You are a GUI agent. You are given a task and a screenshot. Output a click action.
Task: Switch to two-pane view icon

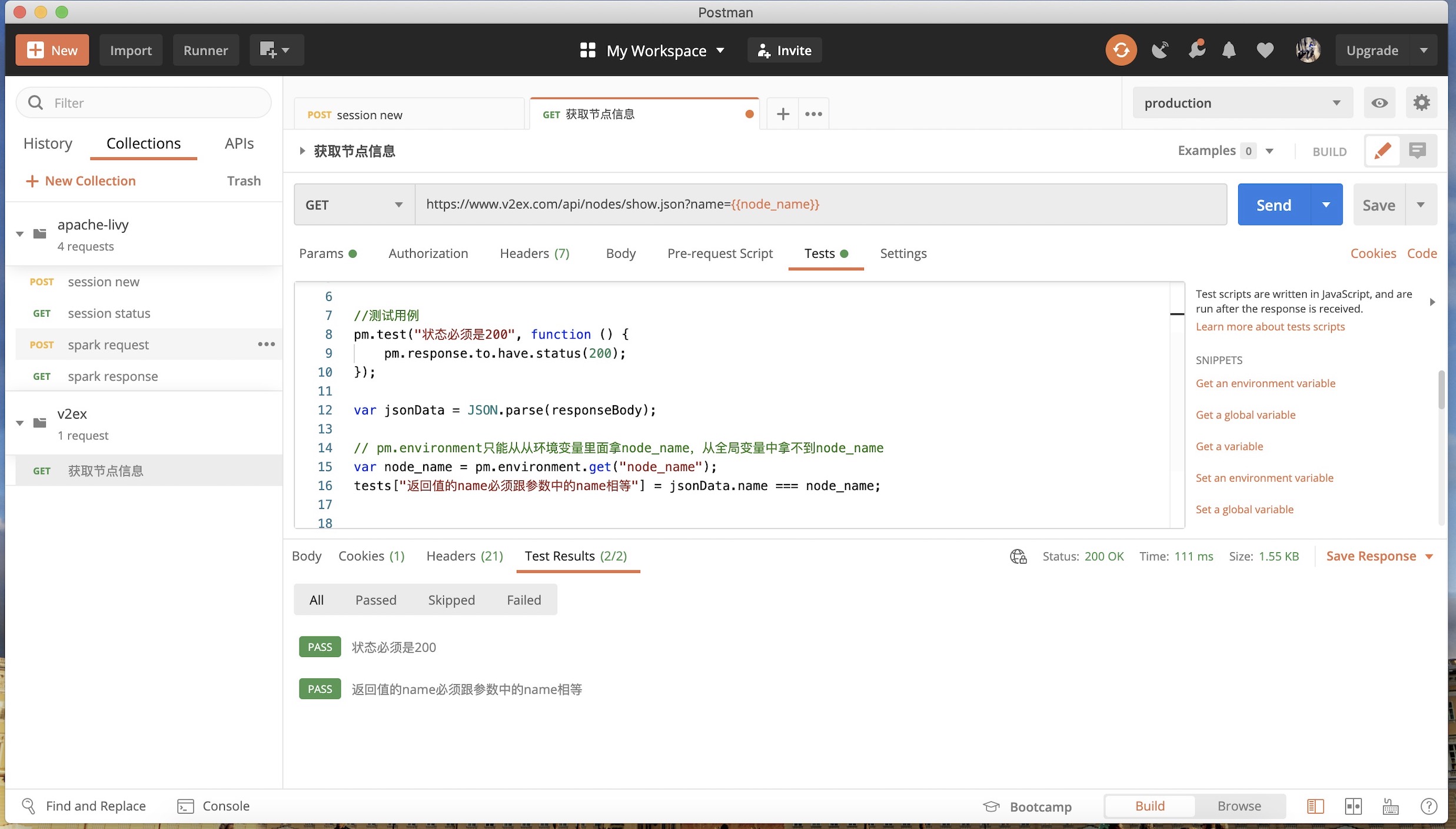(1353, 807)
